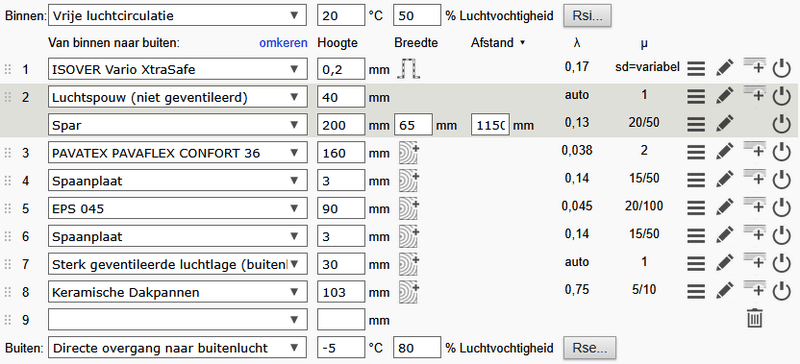Click the Spar Breedte field showing 65
This screenshot has height=364, width=800.
(413, 124)
